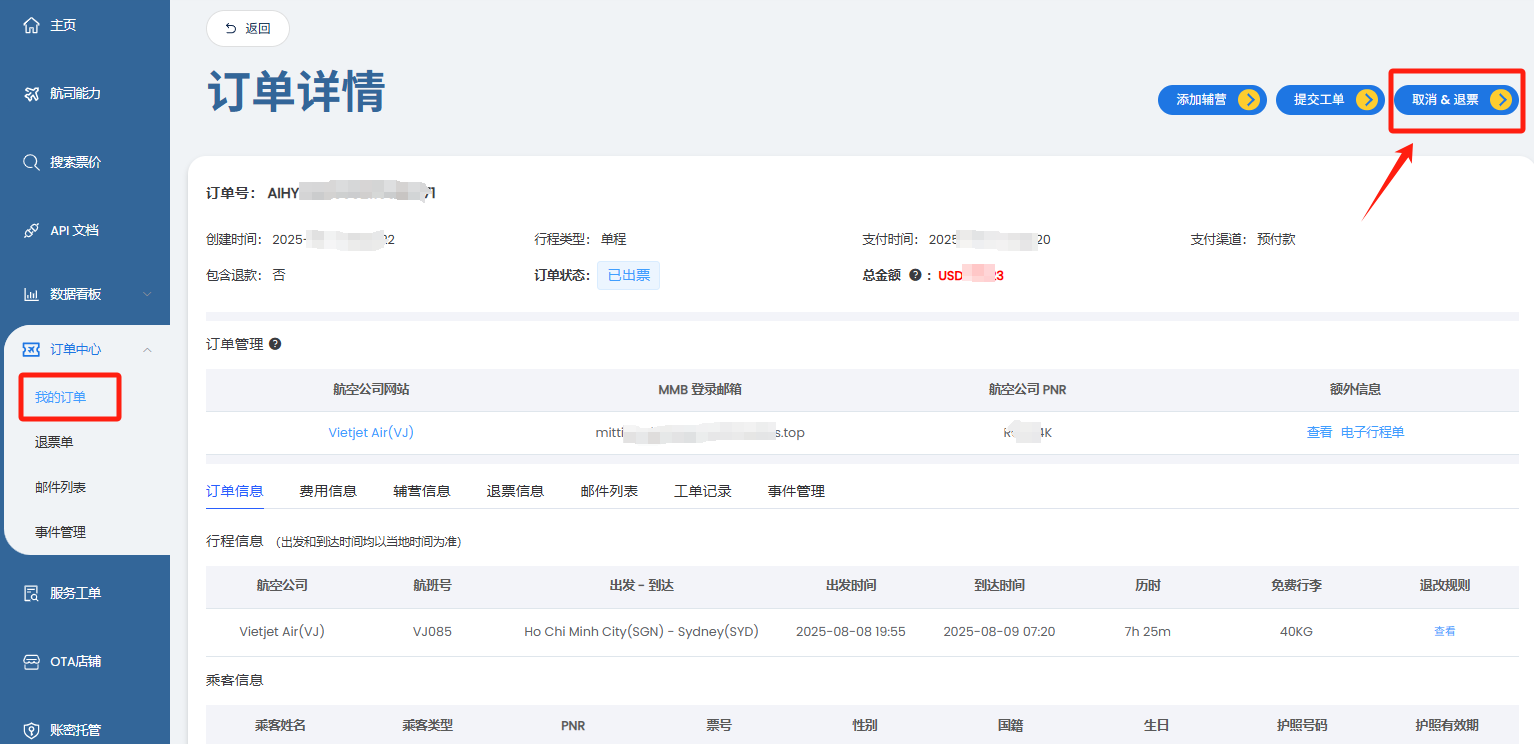Open the Vietjet Air(VJ) website link
The width and height of the screenshot is (1534, 744).
click(x=371, y=433)
